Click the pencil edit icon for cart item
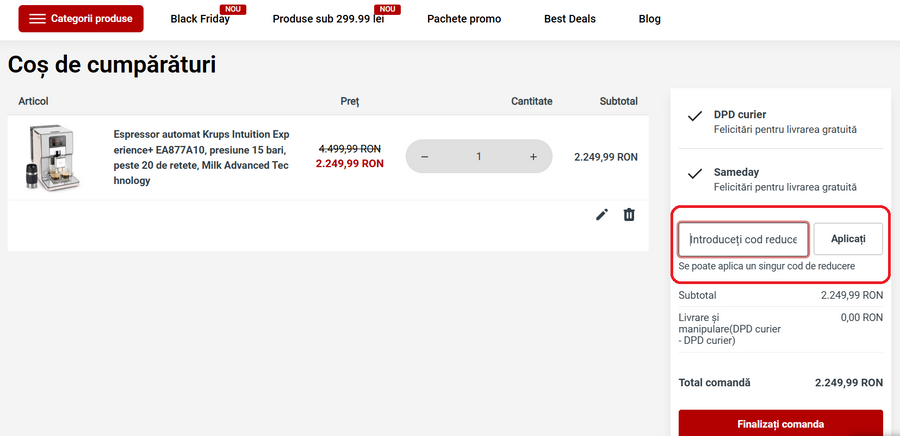900x436 pixels. (602, 214)
